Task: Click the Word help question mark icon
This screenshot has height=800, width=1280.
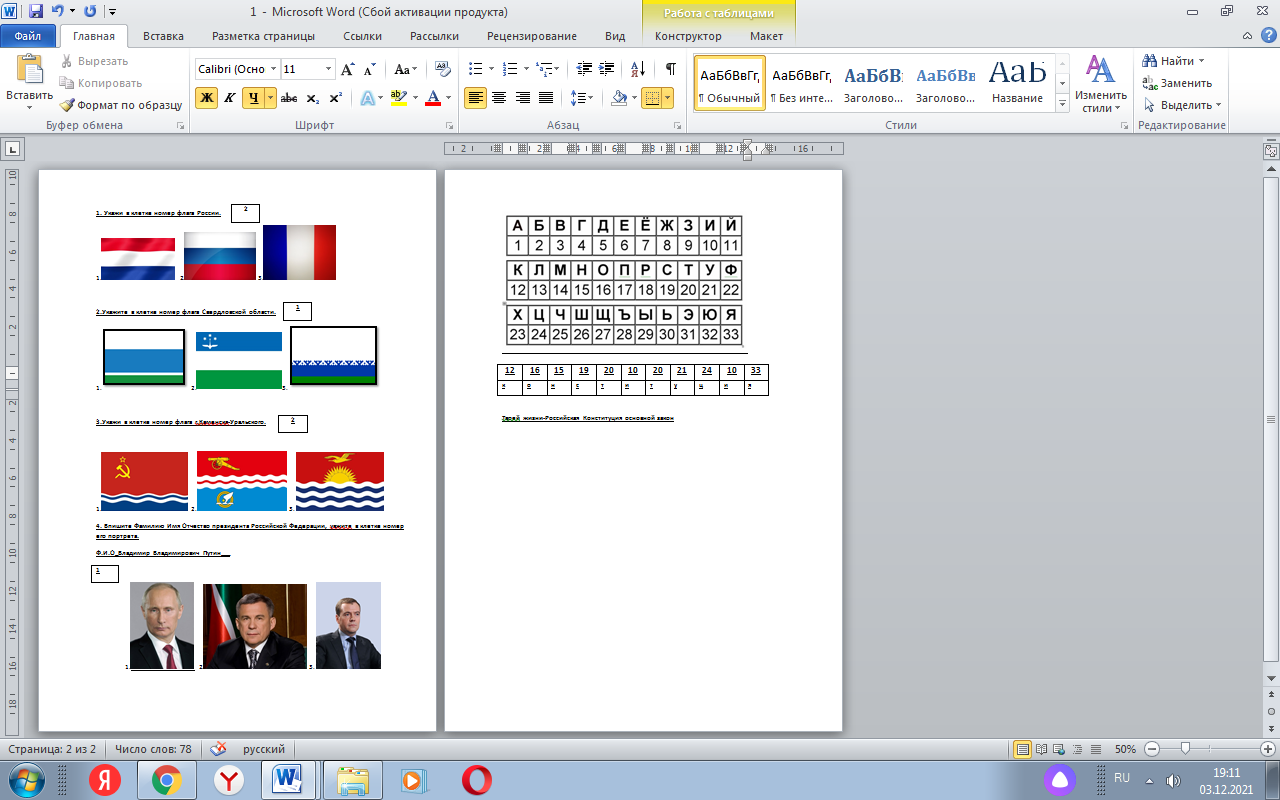Action: point(1267,36)
